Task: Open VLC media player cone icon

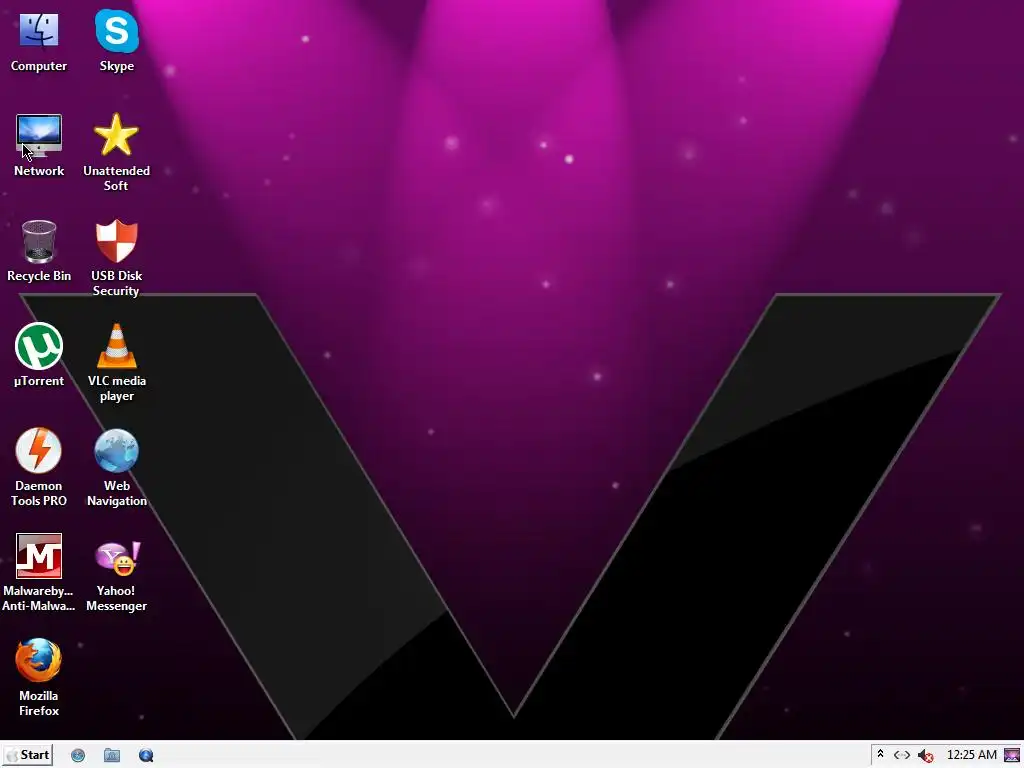Action: (116, 346)
